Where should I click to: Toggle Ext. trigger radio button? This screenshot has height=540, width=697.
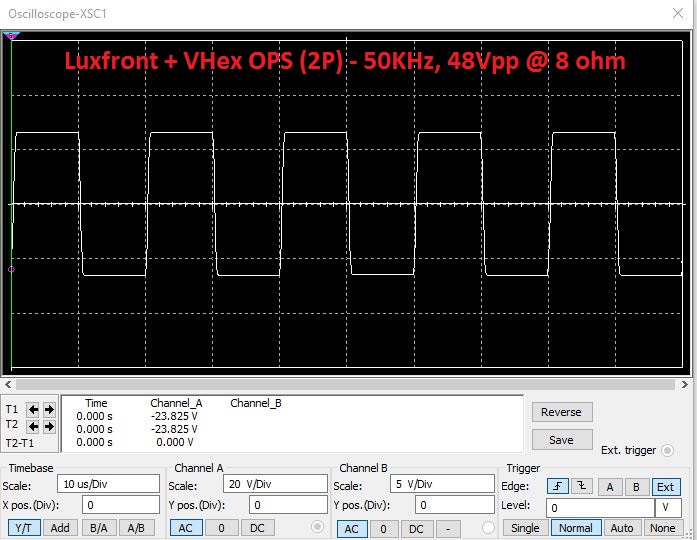click(x=667, y=450)
